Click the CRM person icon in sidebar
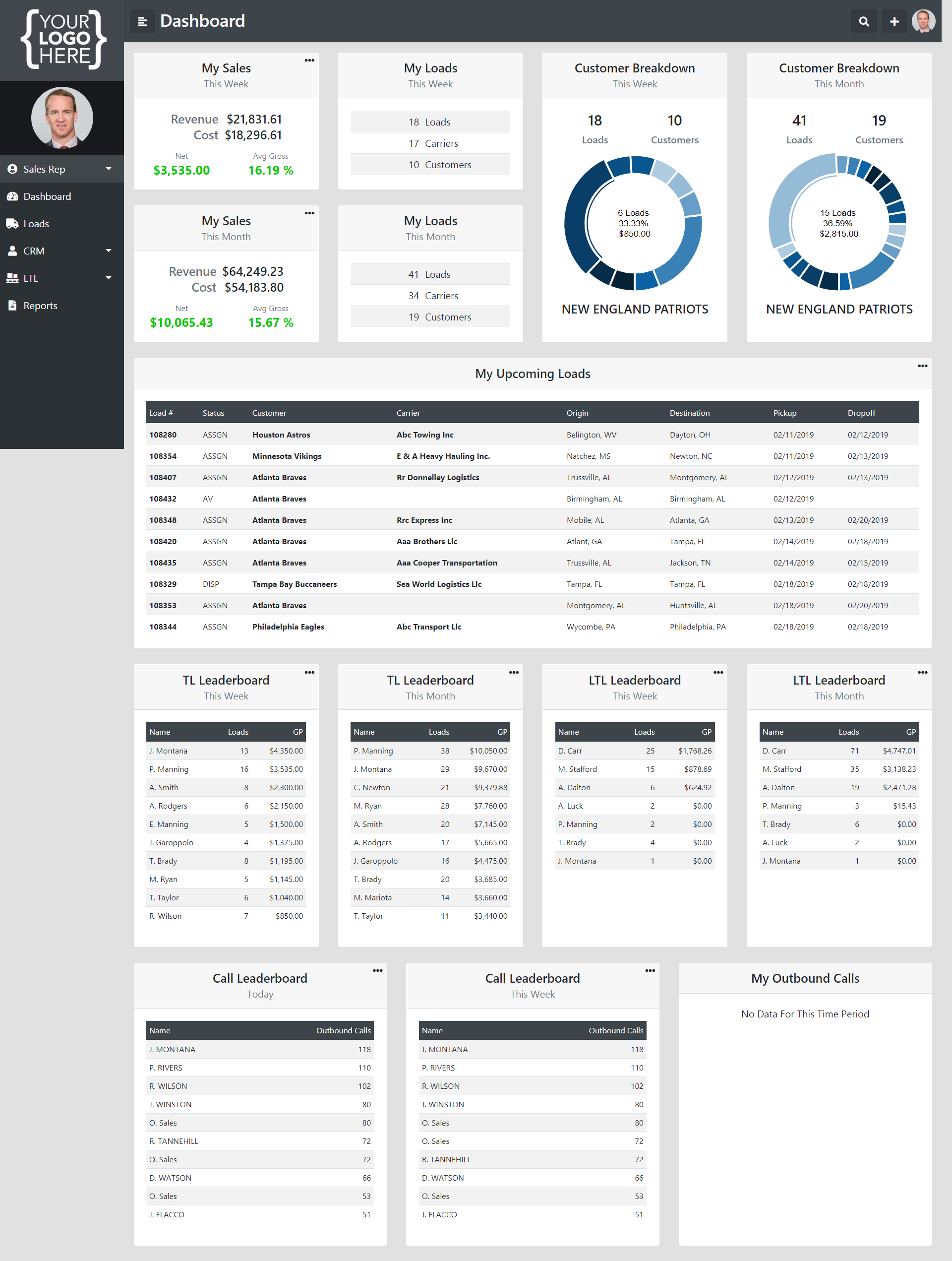The height and width of the screenshot is (1261, 952). (12, 251)
